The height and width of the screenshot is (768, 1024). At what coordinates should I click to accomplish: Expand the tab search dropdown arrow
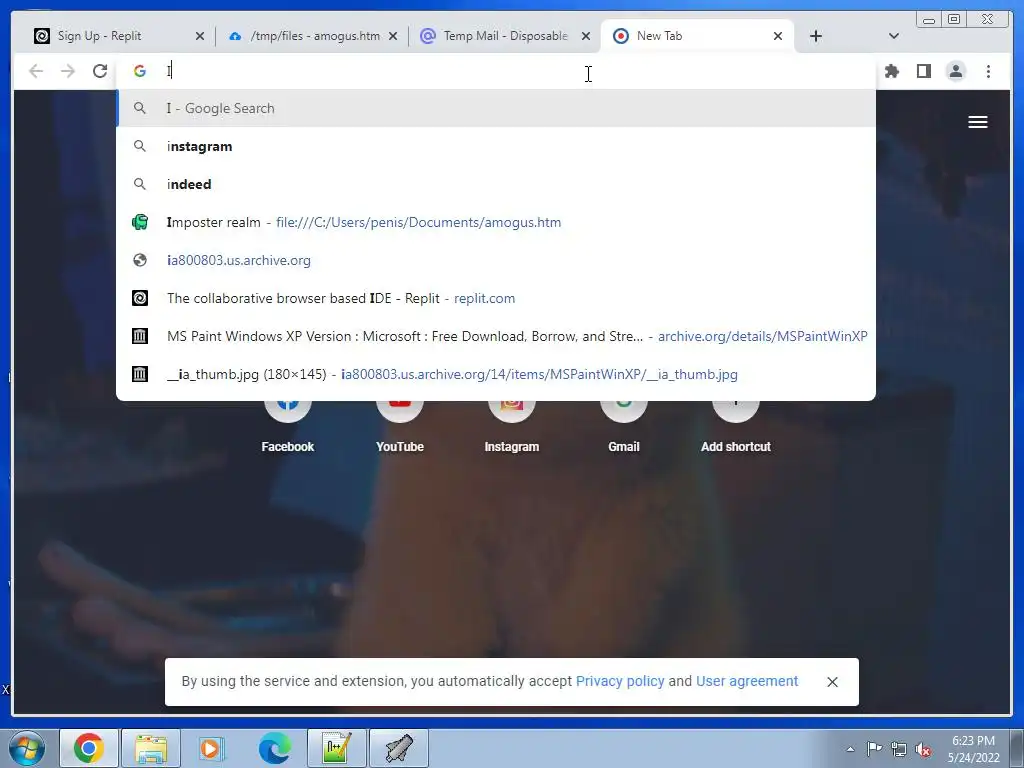coord(894,37)
